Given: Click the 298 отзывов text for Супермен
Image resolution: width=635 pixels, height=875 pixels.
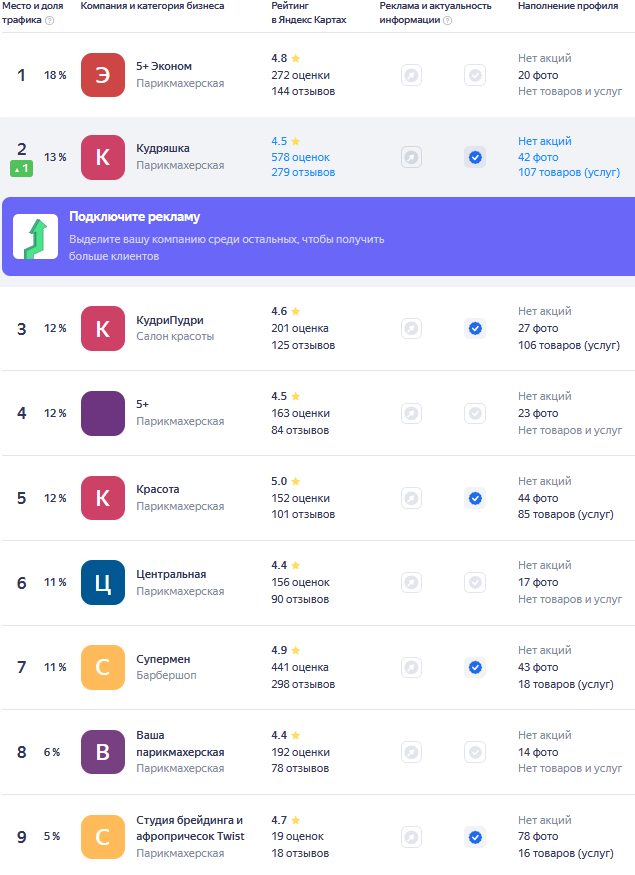Looking at the screenshot, I should point(303,684).
